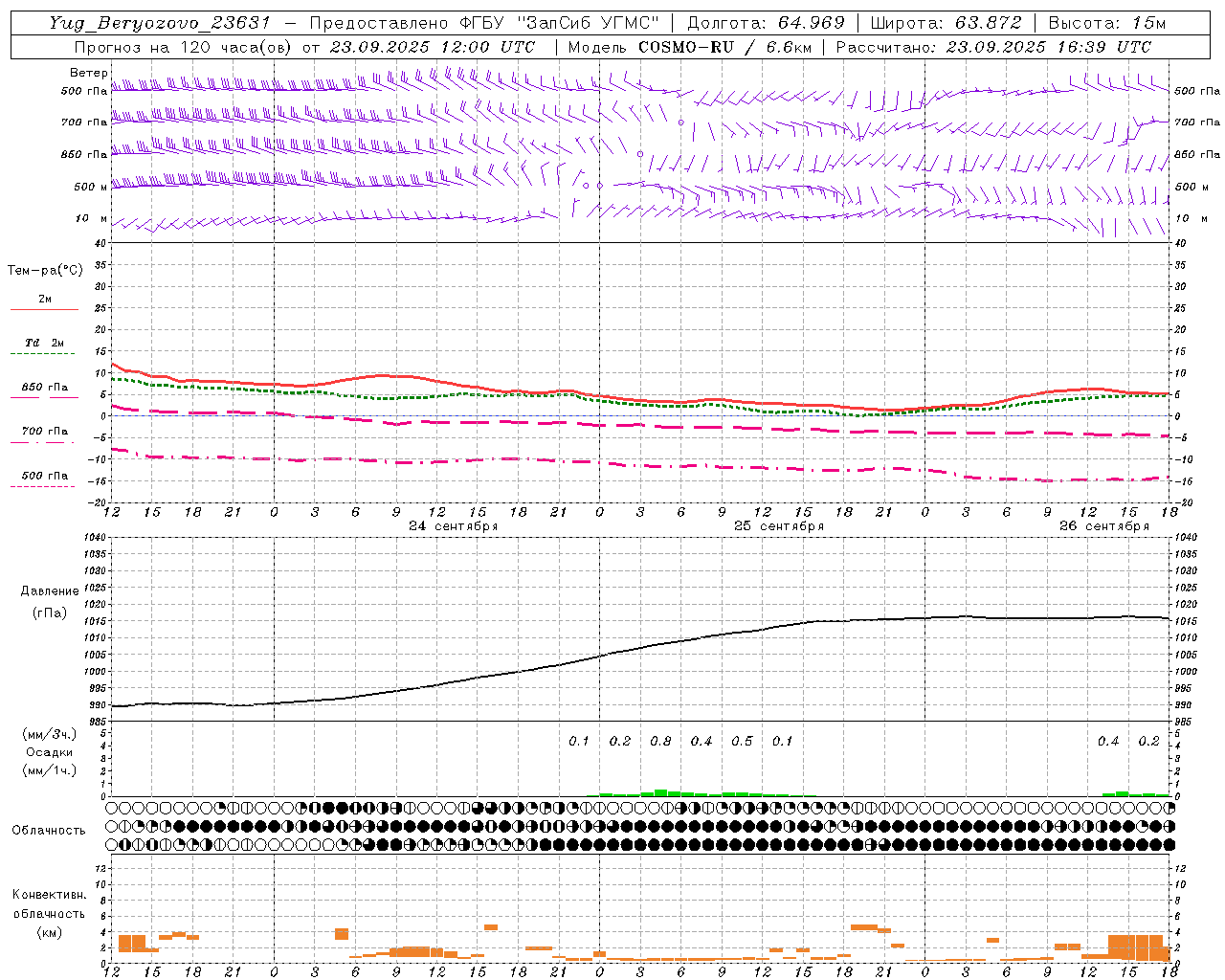1225x980 pixels.
Task: Click the model name COSMO-RU / 6.6км
Action: pos(724,47)
